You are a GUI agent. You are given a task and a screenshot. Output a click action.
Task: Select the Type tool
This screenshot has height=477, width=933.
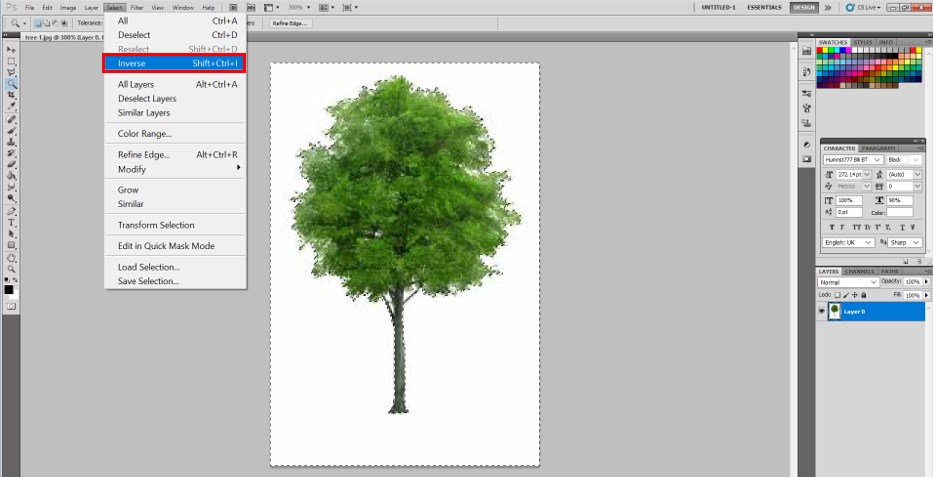pyautogui.click(x=11, y=222)
